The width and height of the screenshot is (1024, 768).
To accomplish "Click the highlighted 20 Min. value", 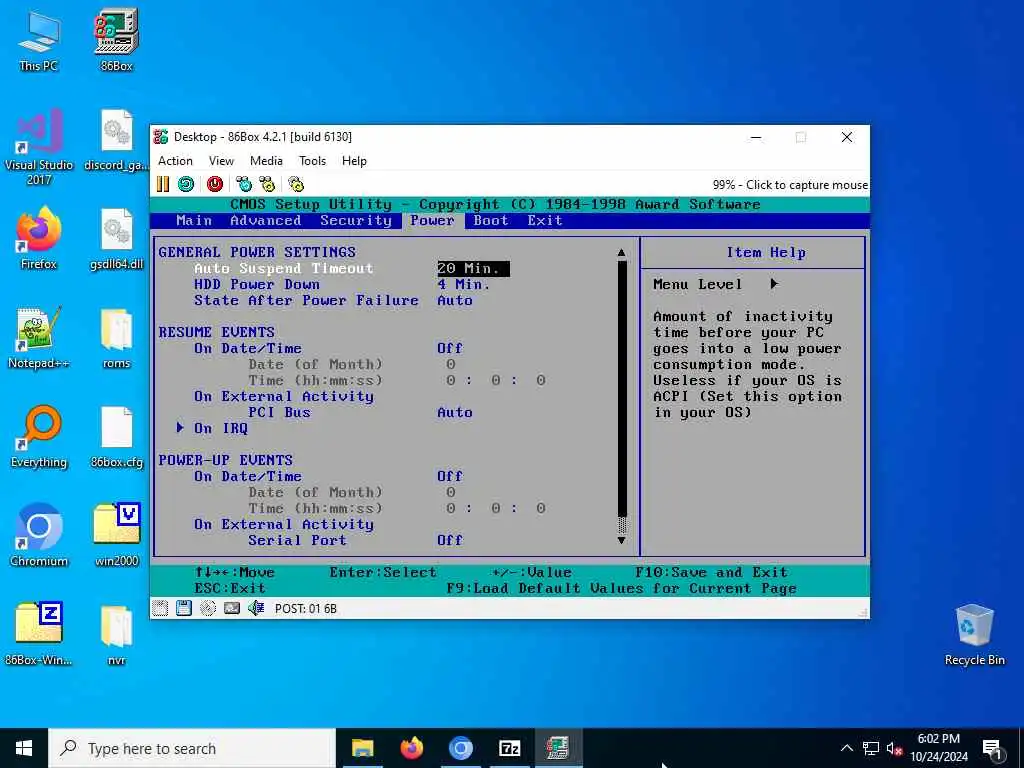I will click(x=473, y=268).
